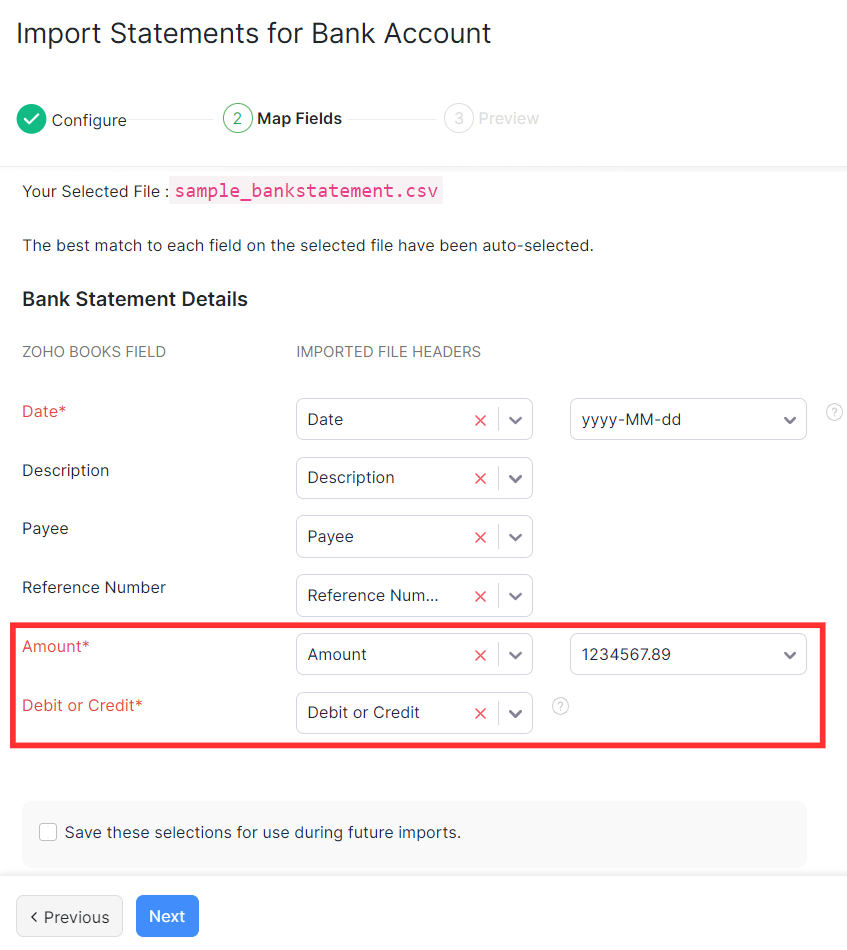This screenshot has width=847, height=950.
Task: Open the Date header dropdown
Action: click(515, 419)
